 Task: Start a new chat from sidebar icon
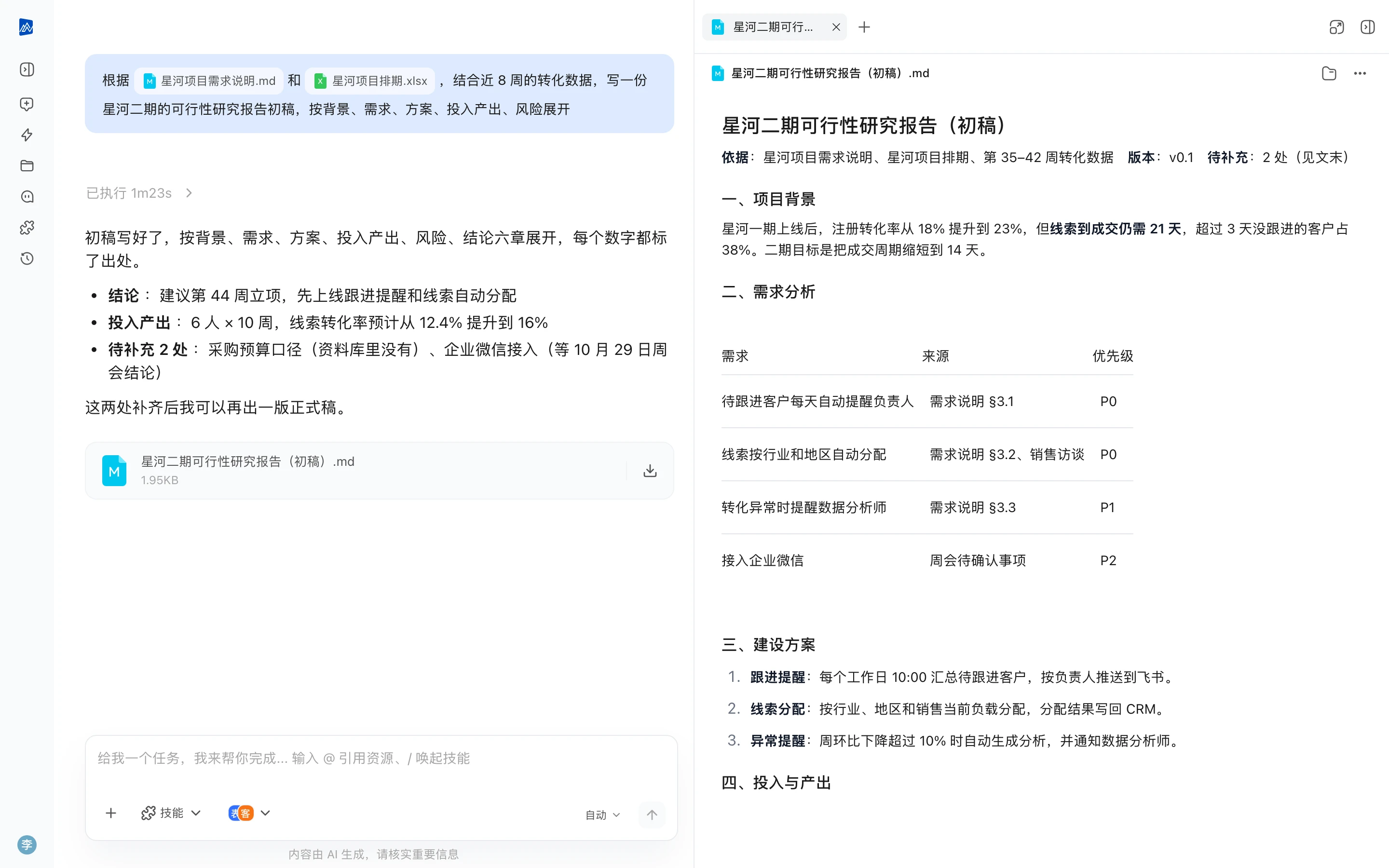point(27,104)
